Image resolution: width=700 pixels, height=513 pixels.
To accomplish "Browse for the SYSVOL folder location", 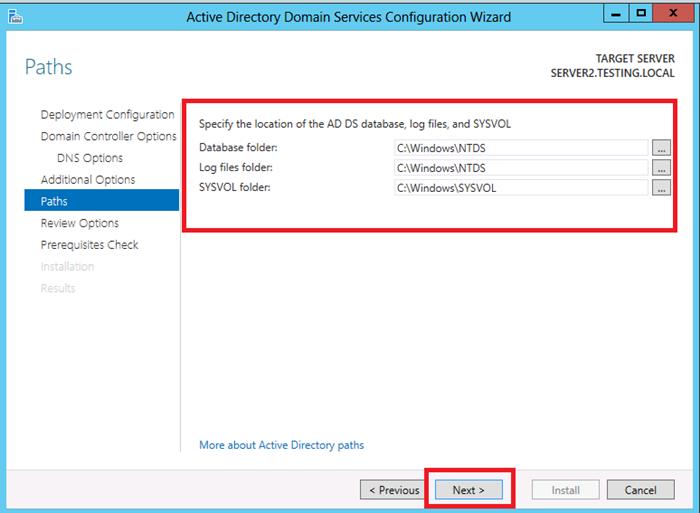I will point(661,188).
